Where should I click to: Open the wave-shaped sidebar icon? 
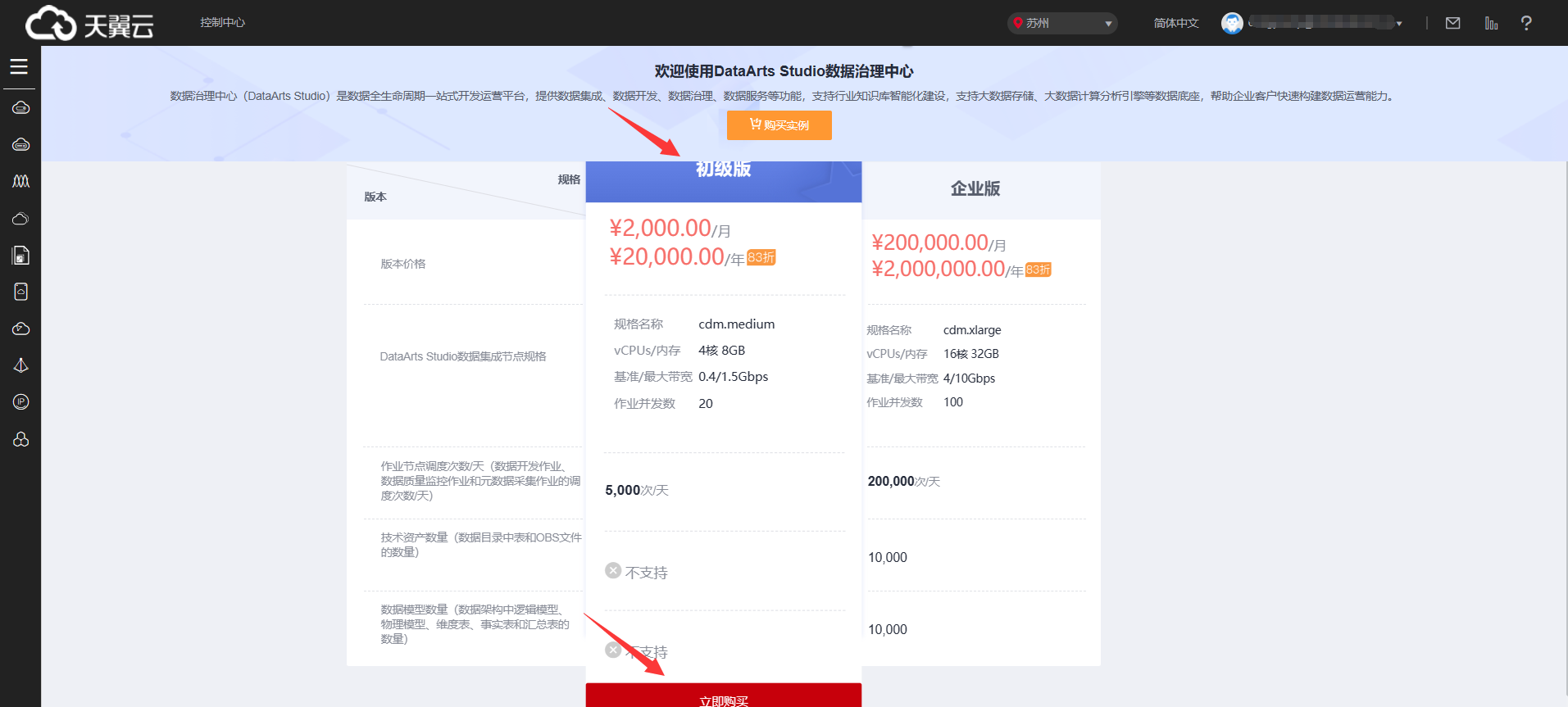[21, 181]
